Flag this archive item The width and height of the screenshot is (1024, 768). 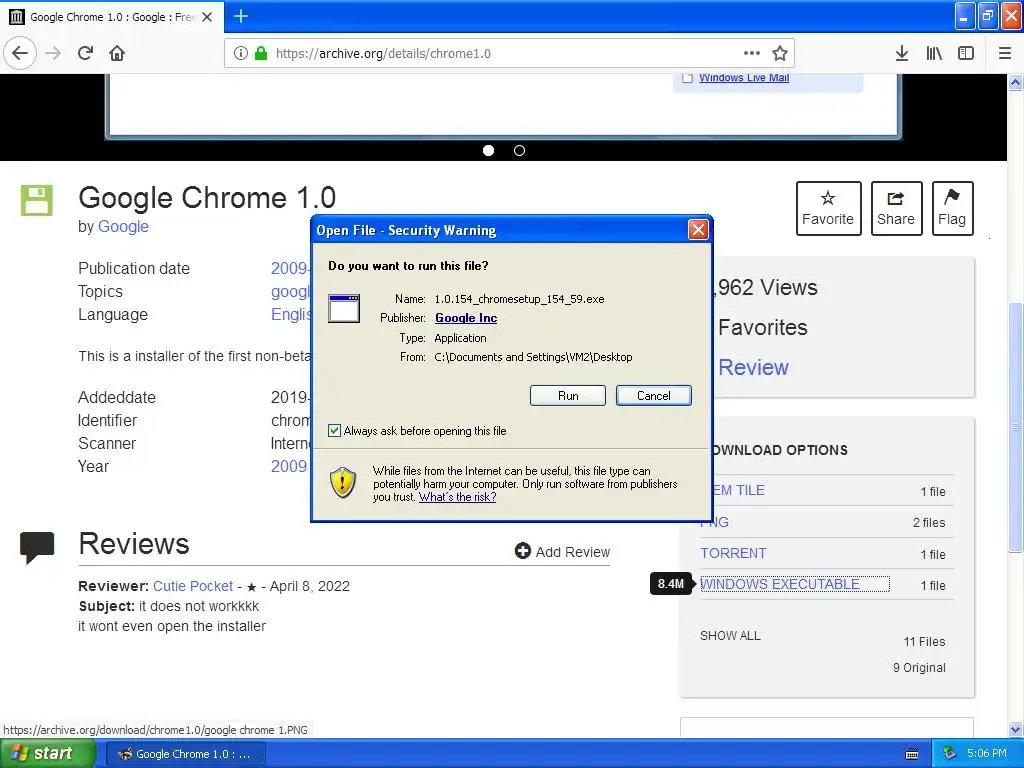click(x=952, y=208)
